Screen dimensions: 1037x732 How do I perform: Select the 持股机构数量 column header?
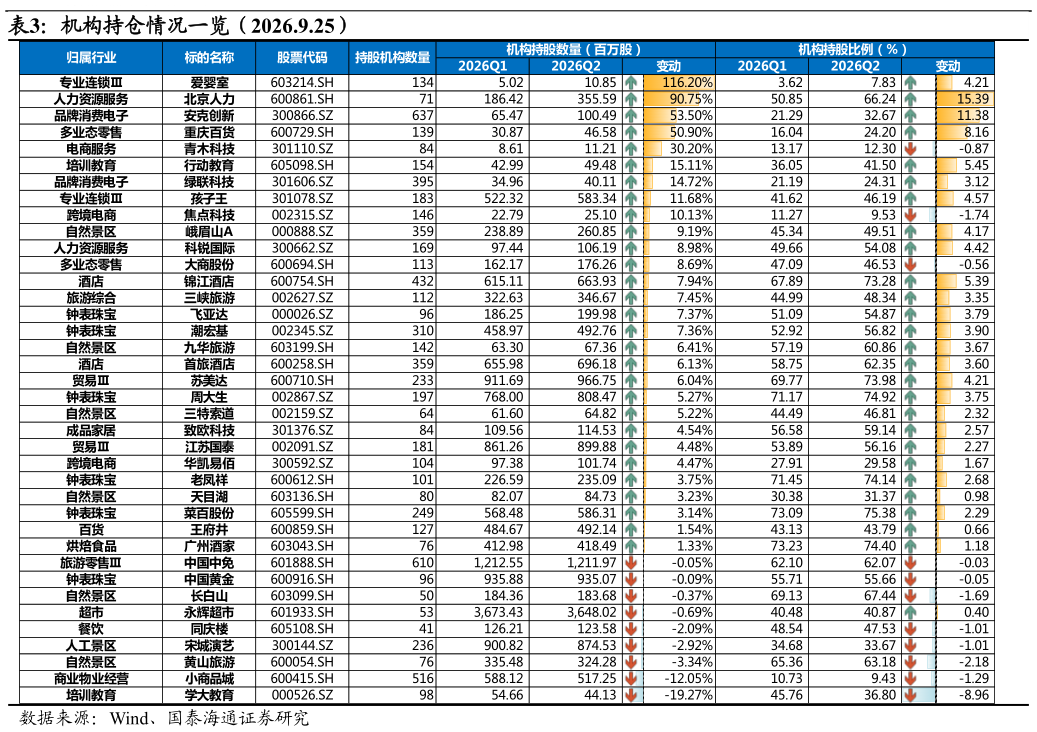coord(393,58)
